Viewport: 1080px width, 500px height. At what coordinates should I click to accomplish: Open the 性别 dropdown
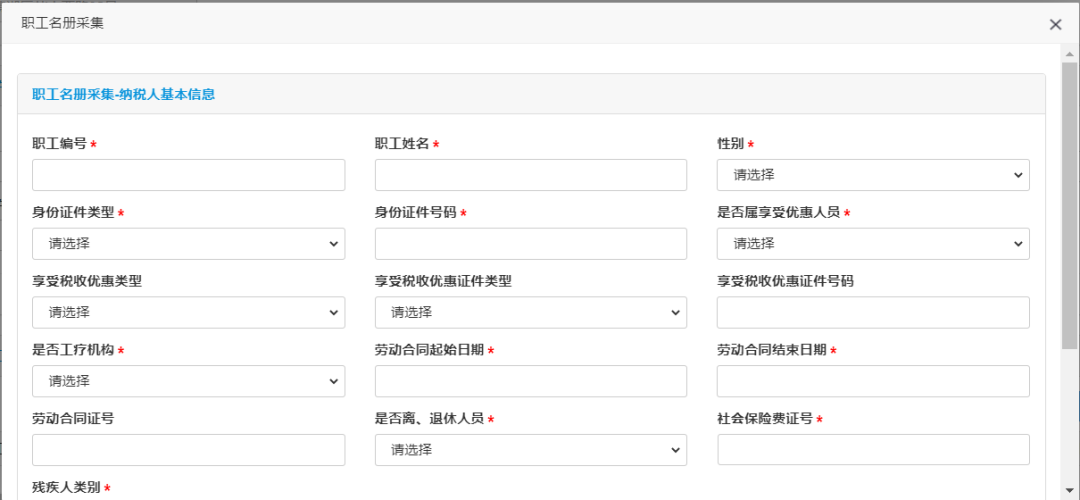point(873,175)
